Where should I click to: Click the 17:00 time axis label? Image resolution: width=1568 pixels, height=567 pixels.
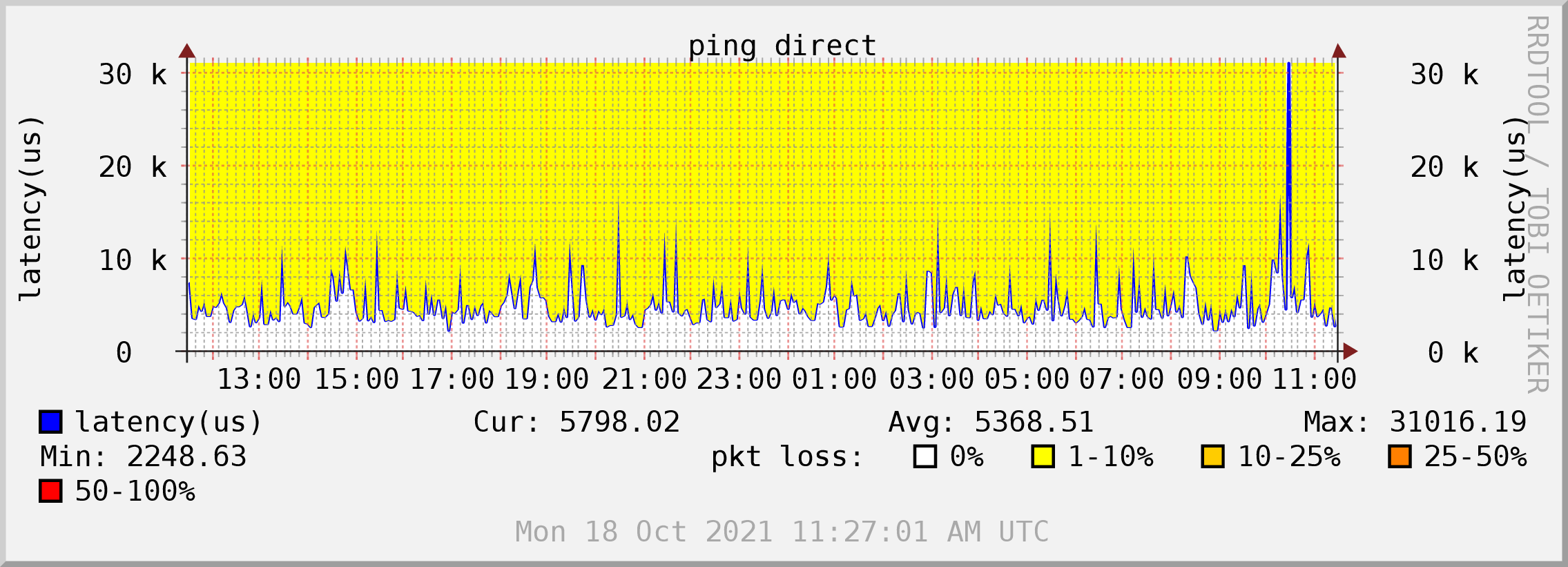[x=452, y=379]
